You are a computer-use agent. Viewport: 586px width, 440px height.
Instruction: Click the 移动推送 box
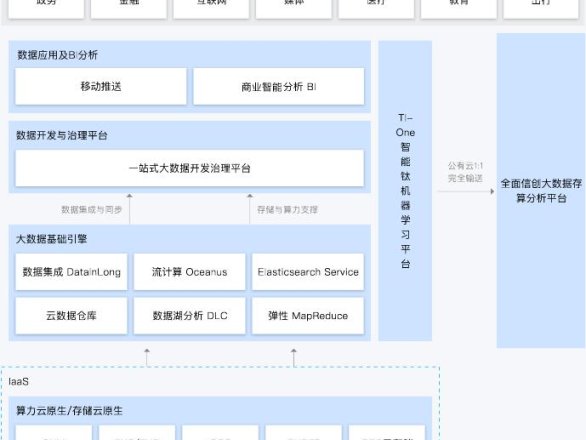(x=101, y=86)
